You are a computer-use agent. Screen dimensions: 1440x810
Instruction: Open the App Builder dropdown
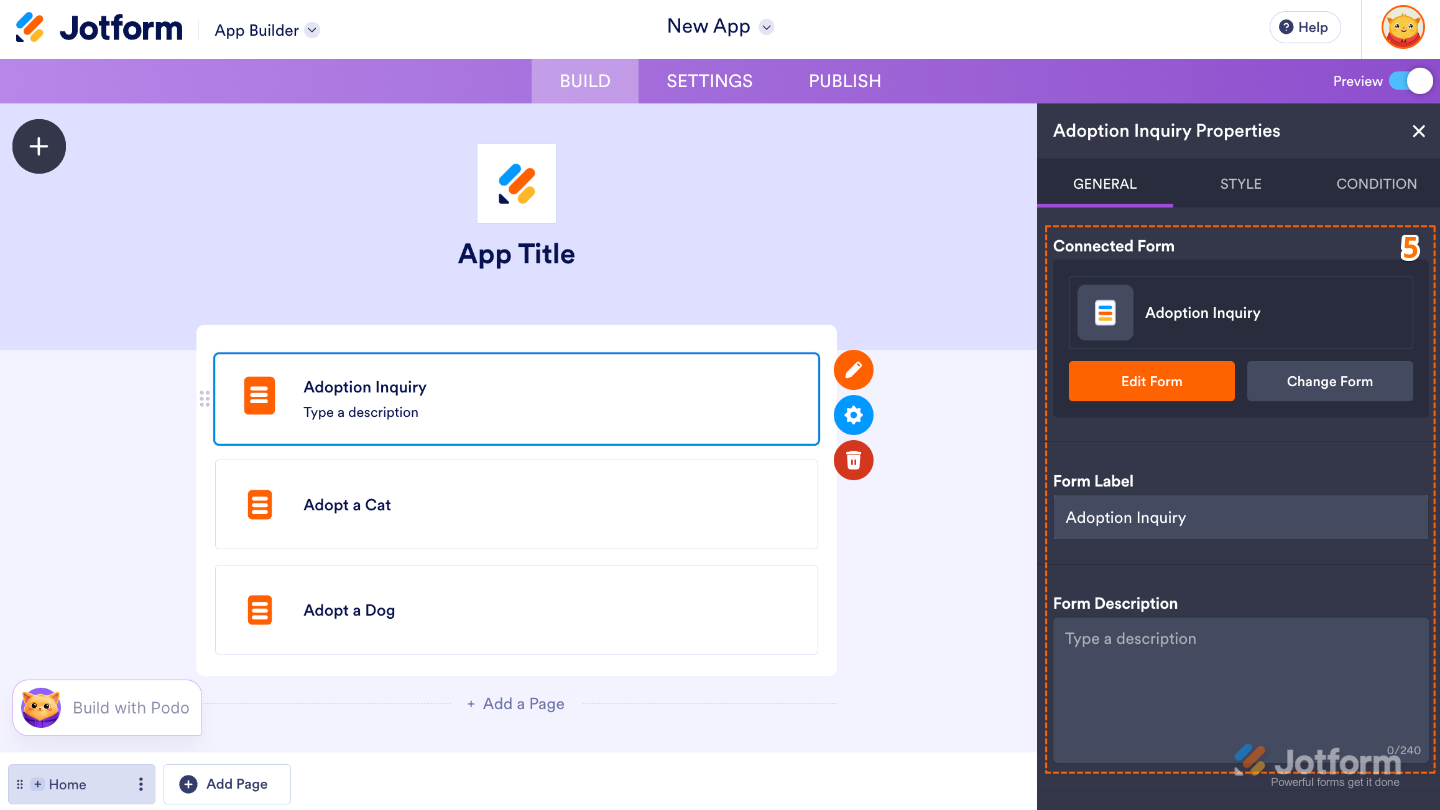[266, 30]
